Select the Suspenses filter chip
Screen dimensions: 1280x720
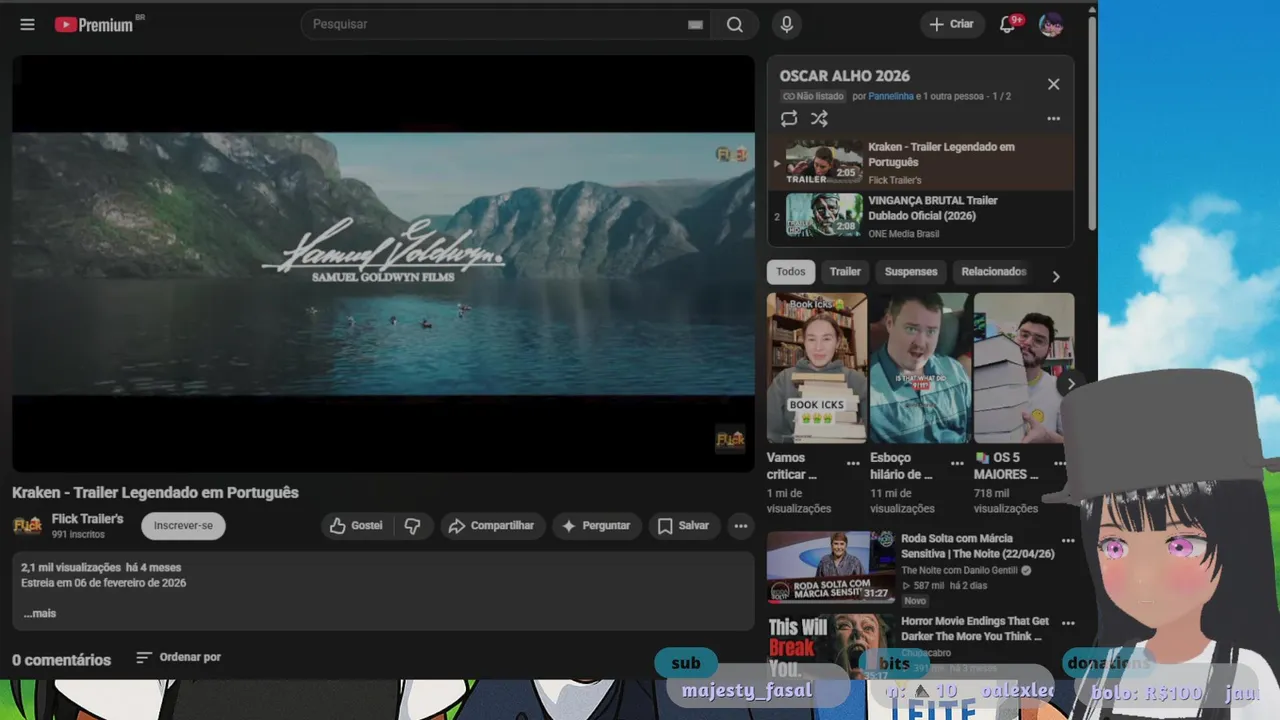pyautogui.click(x=911, y=271)
